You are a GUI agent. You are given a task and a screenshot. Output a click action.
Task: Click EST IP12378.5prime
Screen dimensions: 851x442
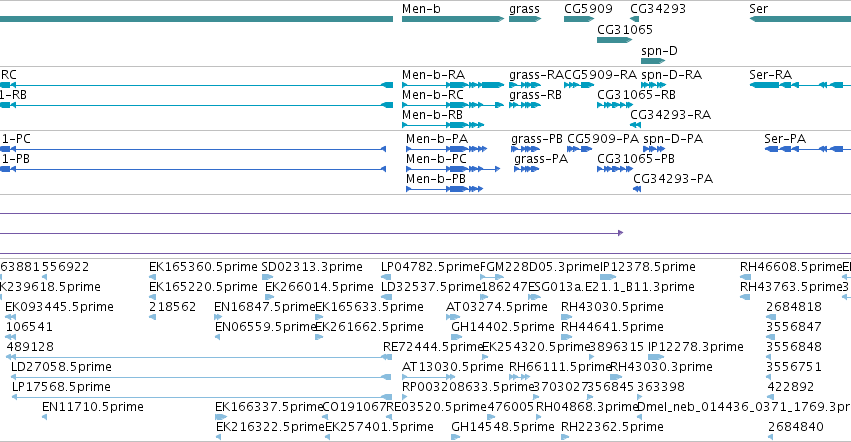pyautogui.click(x=608, y=277)
